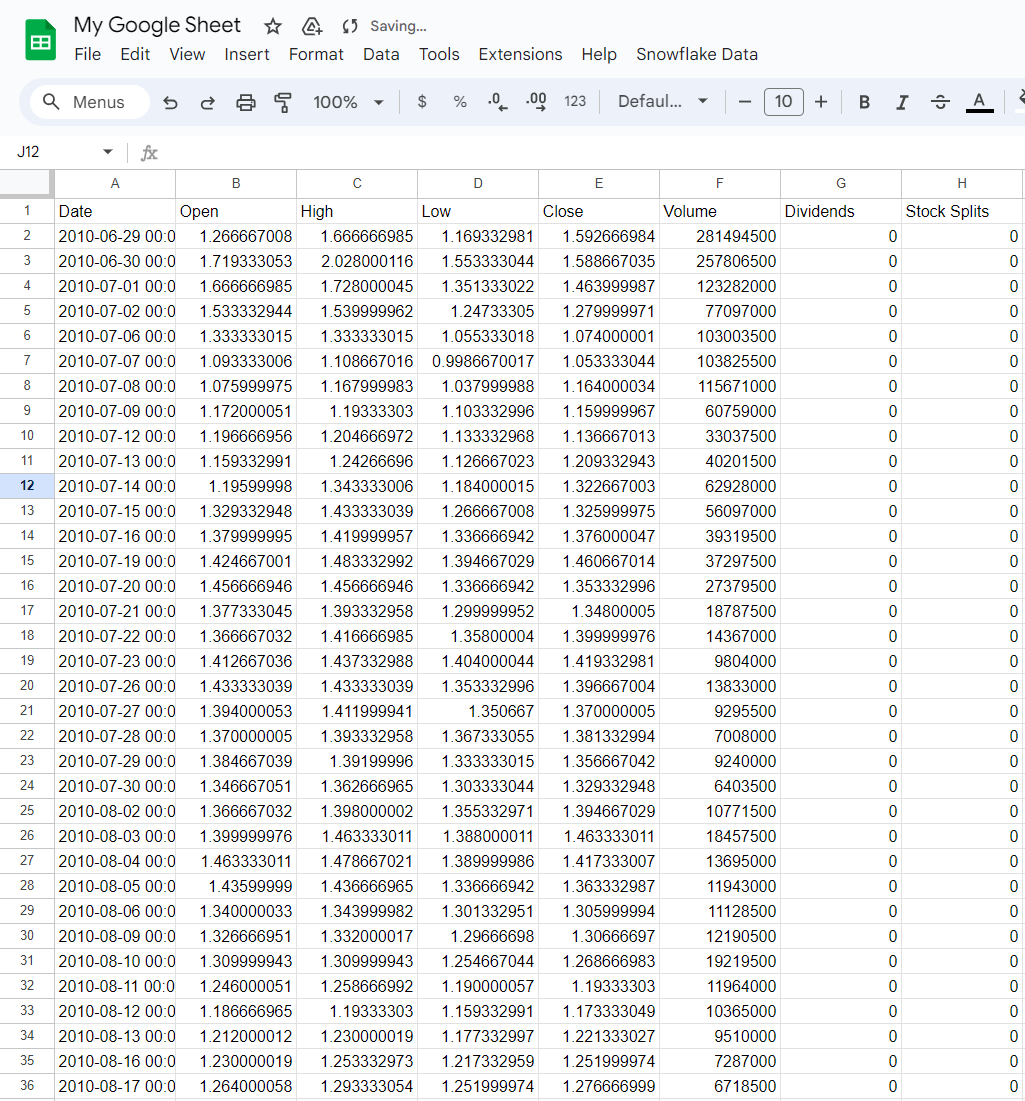
Task: Click the 123 number format button
Action: point(575,102)
